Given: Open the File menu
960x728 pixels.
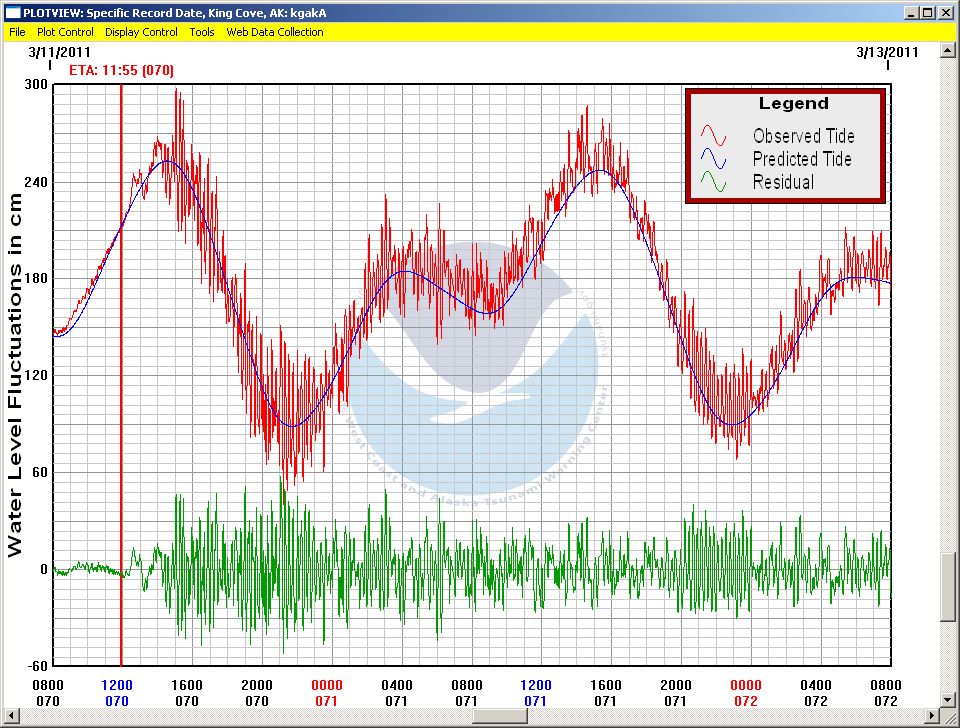Looking at the screenshot, I should (17, 32).
